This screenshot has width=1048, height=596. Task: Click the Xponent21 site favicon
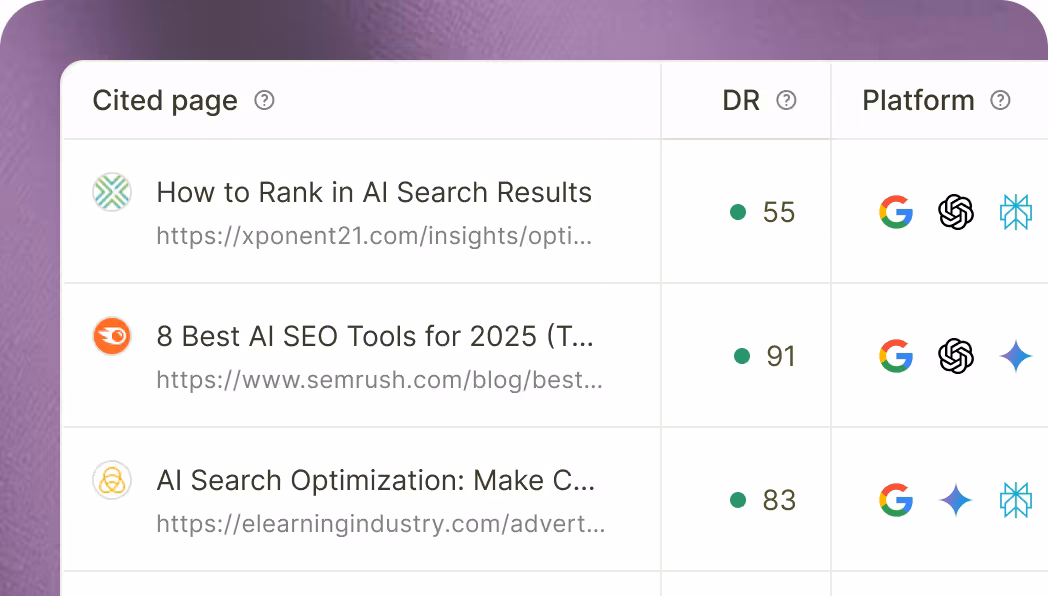point(112,192)
